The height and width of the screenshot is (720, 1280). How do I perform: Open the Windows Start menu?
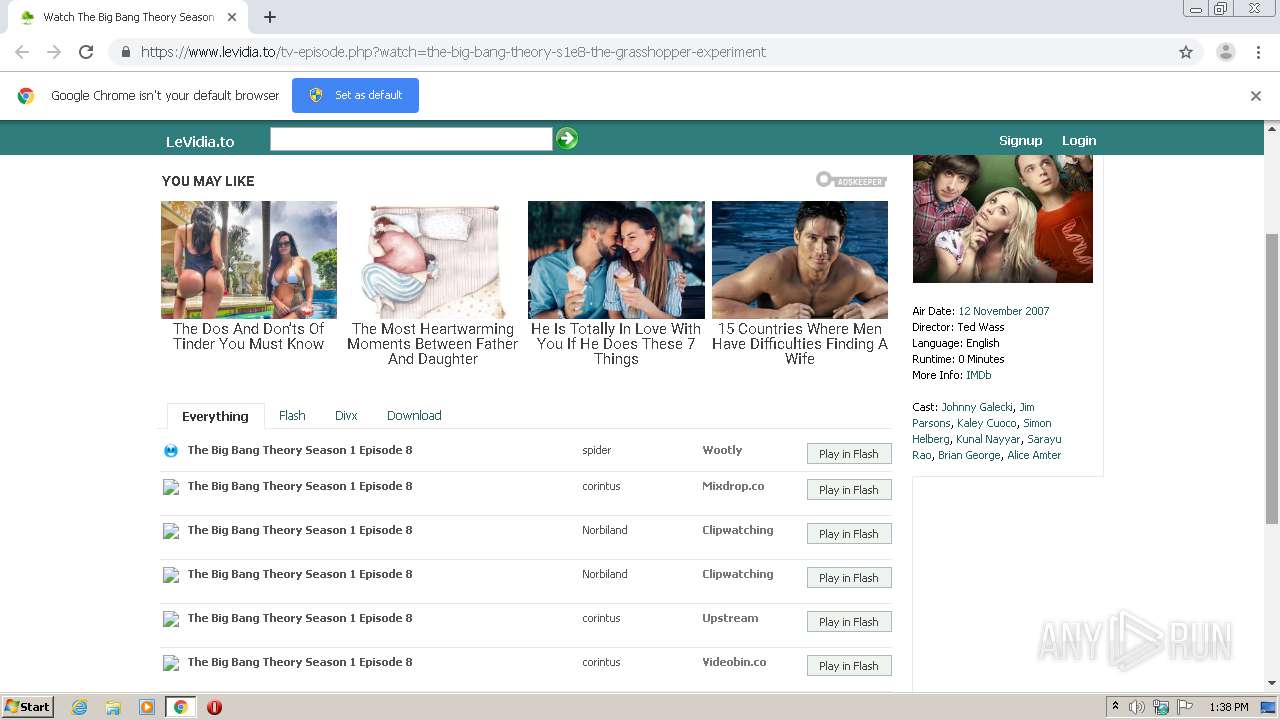(x=28, y=707)
